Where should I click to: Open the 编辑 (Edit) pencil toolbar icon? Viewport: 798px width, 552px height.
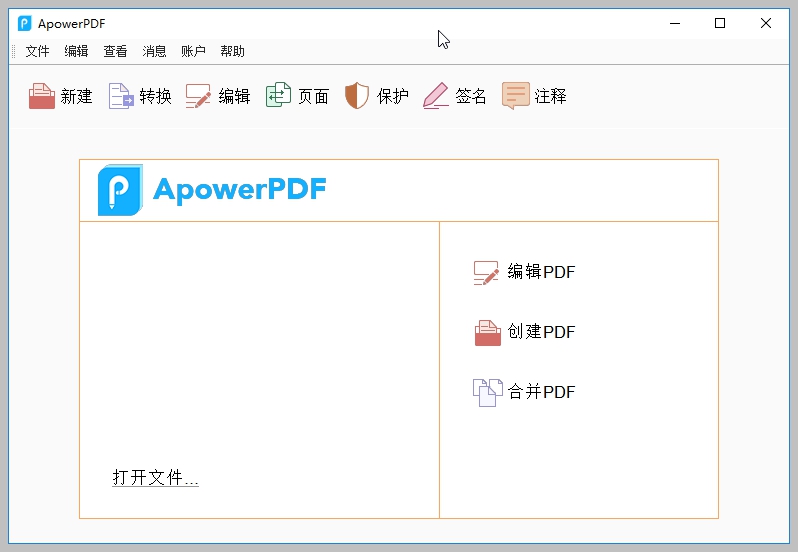[199, 96]
